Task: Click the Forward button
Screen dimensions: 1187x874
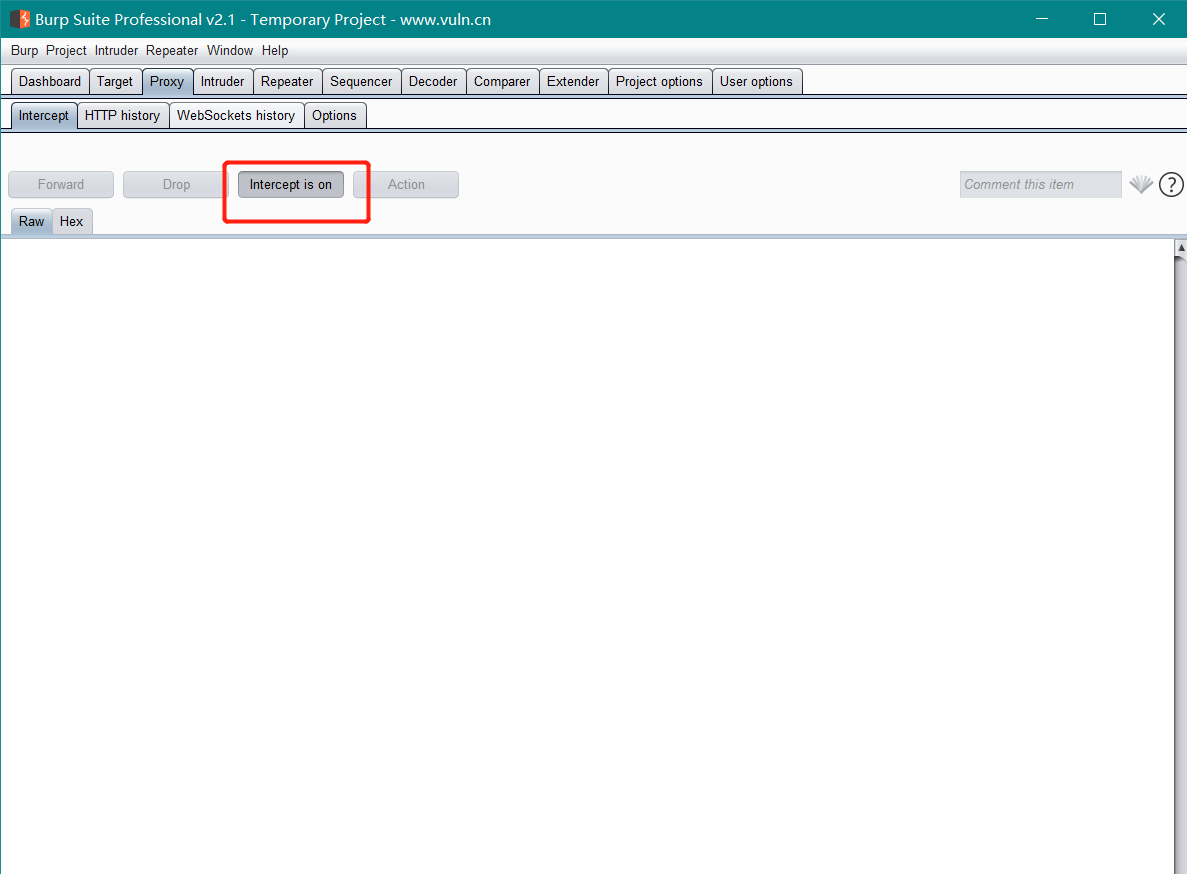Action: point(61,185)
